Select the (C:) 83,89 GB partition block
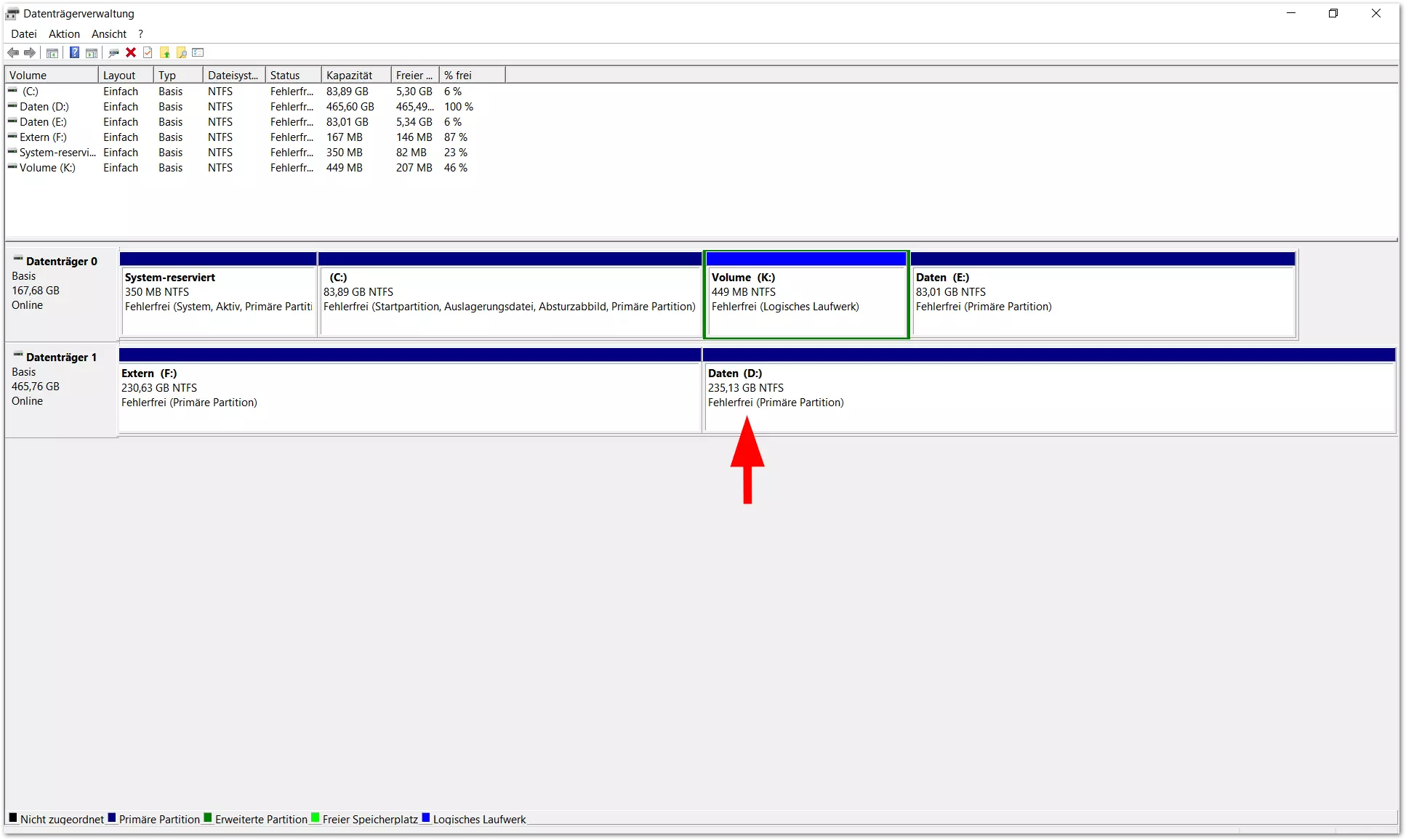1406x840 pixels. coord(510,294)
